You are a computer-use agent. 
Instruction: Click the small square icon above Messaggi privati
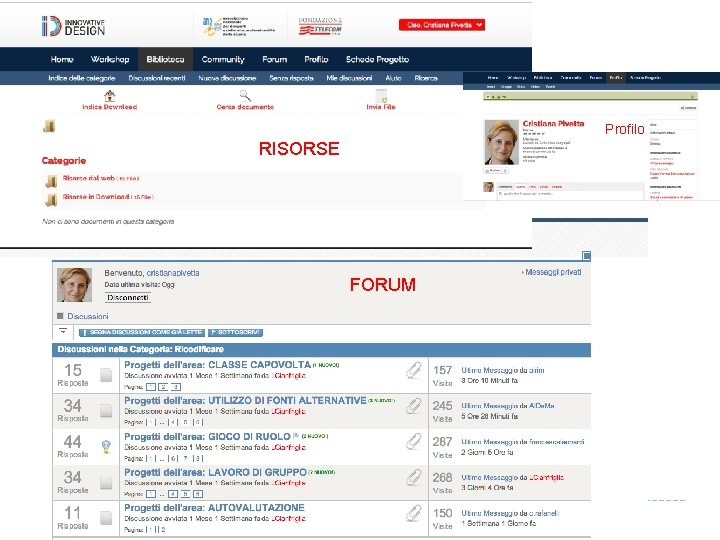[x=586, y=256]
